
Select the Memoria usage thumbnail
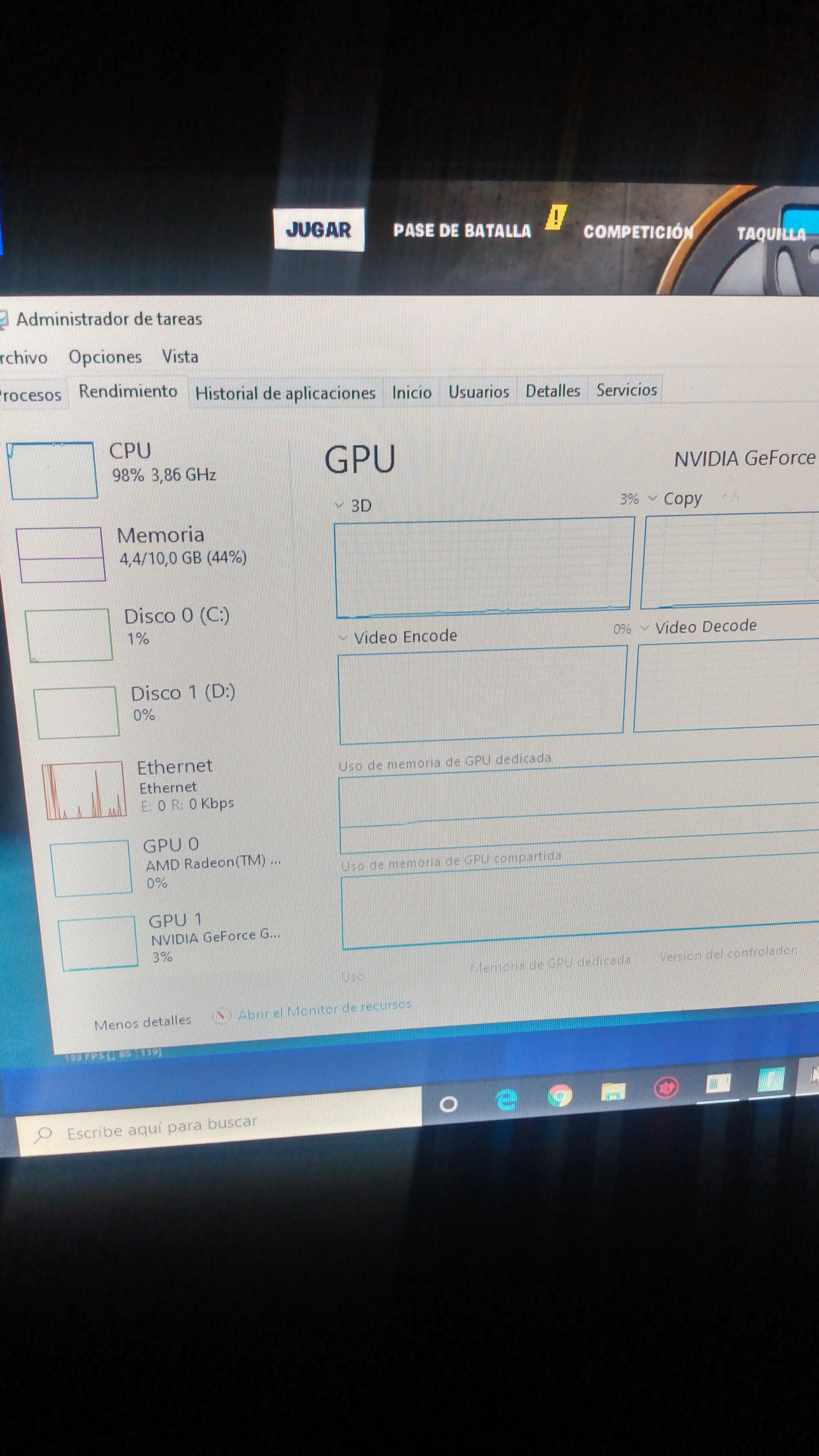point(61,554)
